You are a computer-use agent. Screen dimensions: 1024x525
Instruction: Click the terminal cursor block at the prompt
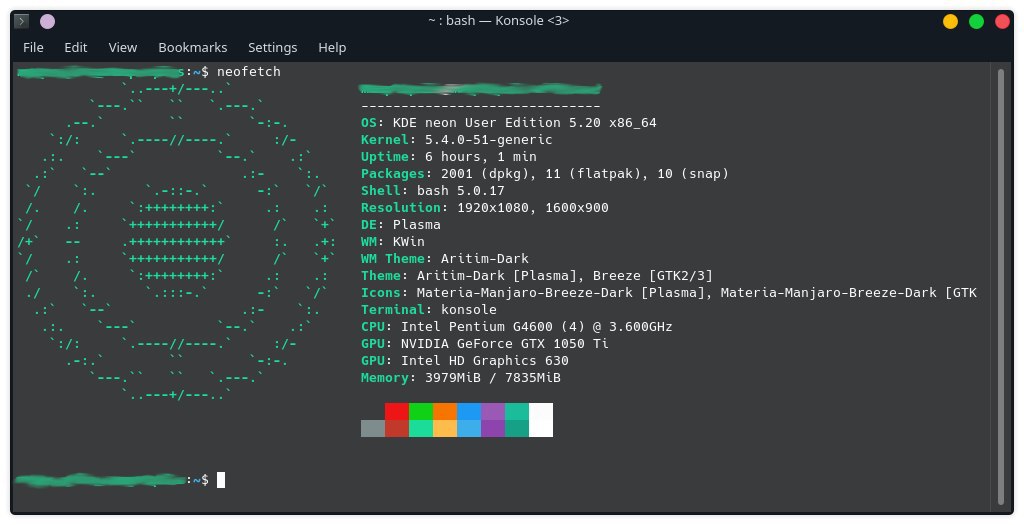coord(221,480)
